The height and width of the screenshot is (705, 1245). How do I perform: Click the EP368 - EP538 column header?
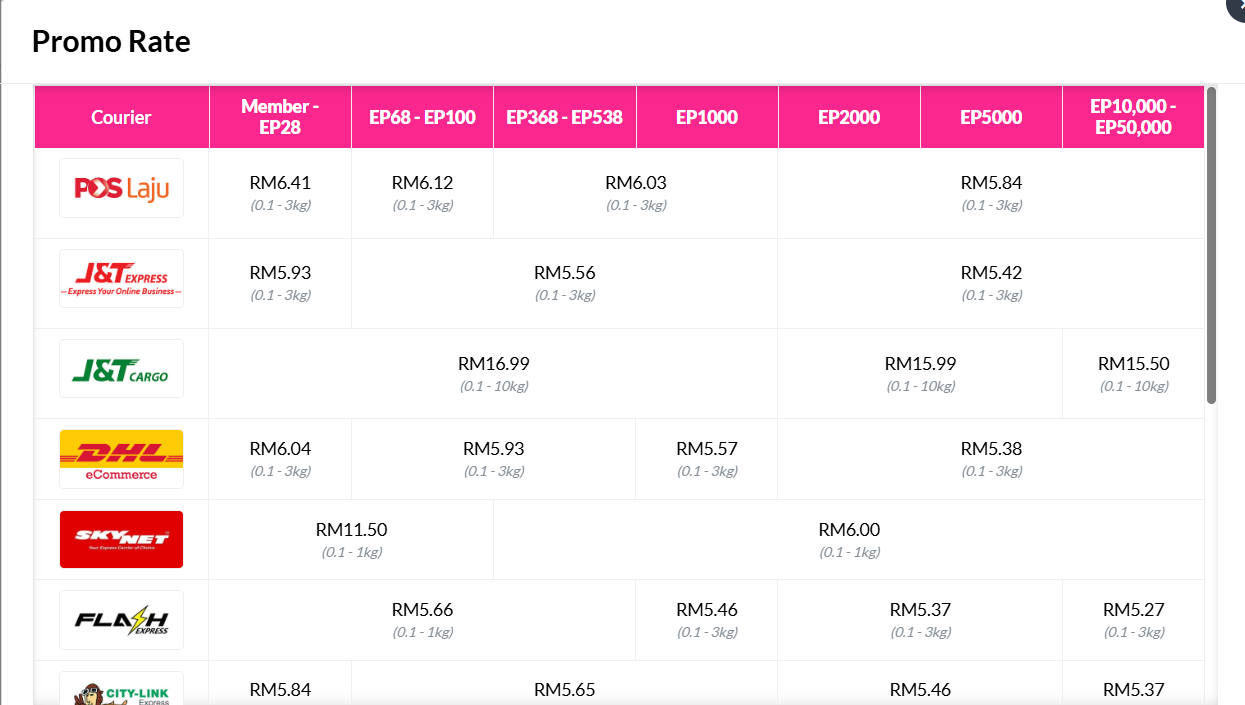(x=564, y=117)
